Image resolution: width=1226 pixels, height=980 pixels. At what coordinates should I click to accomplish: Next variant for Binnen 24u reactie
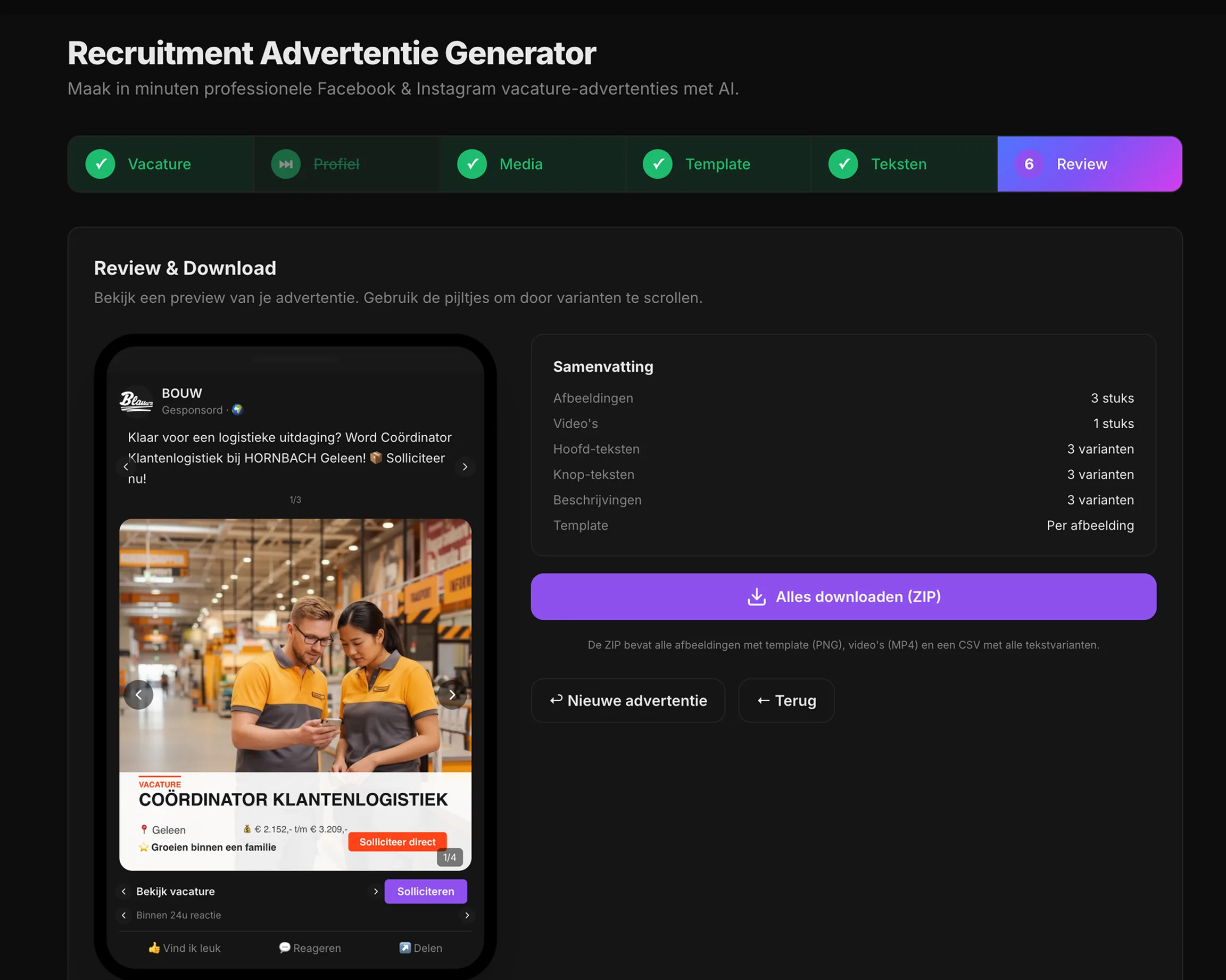pos(467,915)
